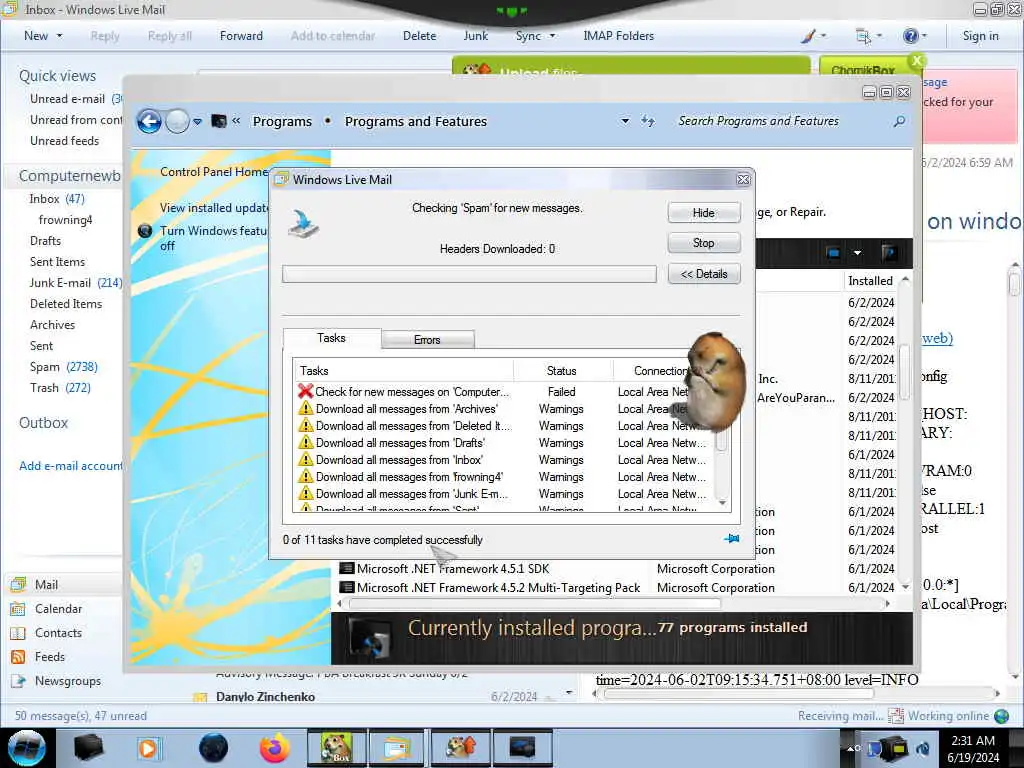The width and height of the screenshot is (1024, 768).
Task: Click Forward in the mail toolbar
Action: (x=241, y=36)
